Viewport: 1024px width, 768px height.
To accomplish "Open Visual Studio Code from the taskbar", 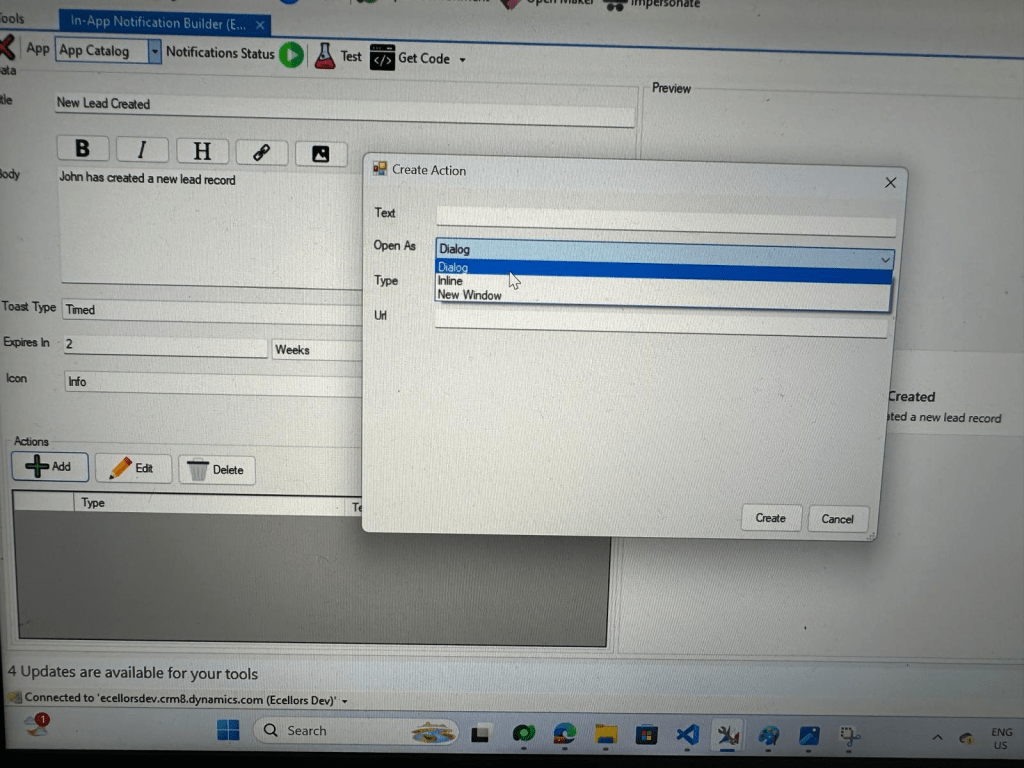I will 687,734.
